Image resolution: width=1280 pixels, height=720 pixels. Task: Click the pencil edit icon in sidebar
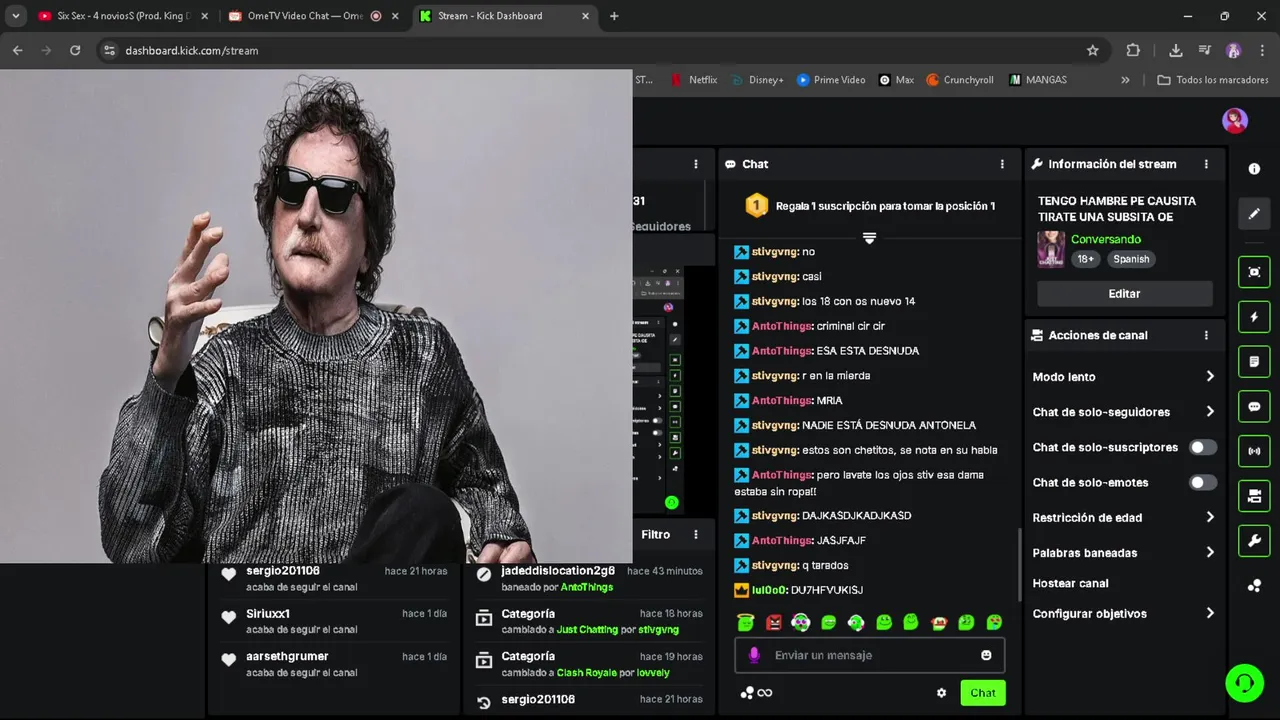pos(1254,213)
